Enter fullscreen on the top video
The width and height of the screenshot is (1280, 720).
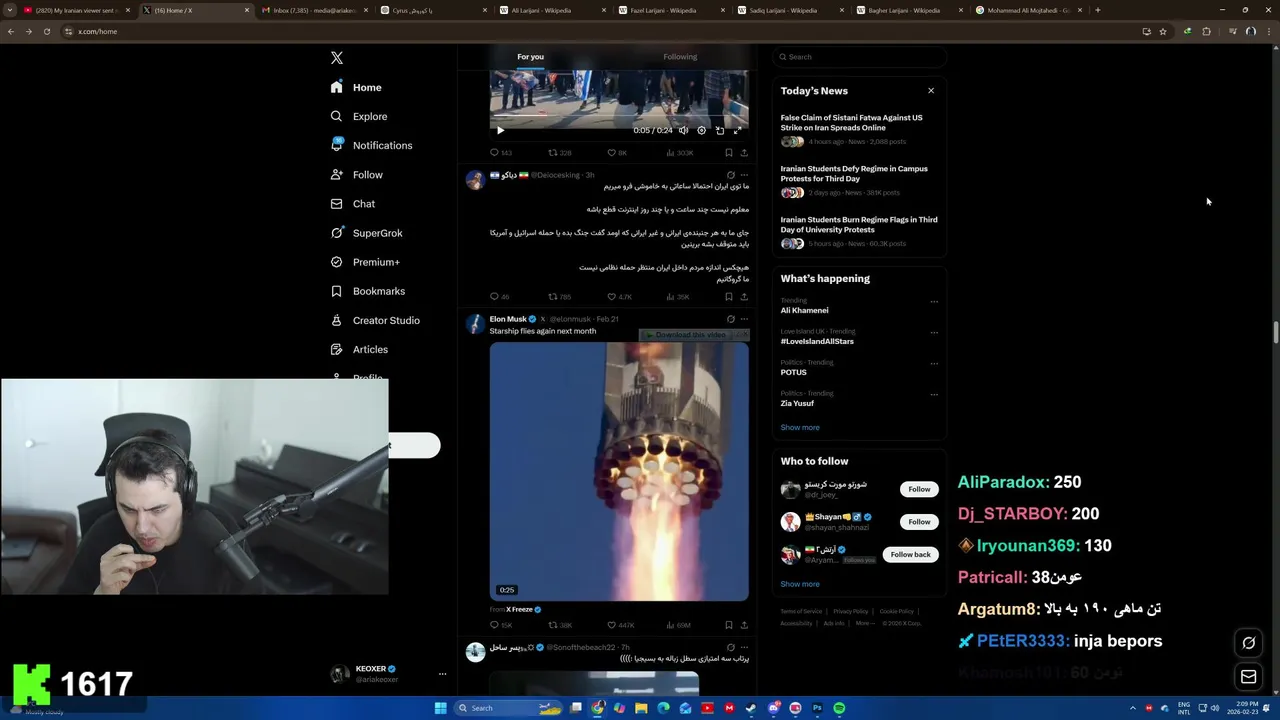coord(737,130)
